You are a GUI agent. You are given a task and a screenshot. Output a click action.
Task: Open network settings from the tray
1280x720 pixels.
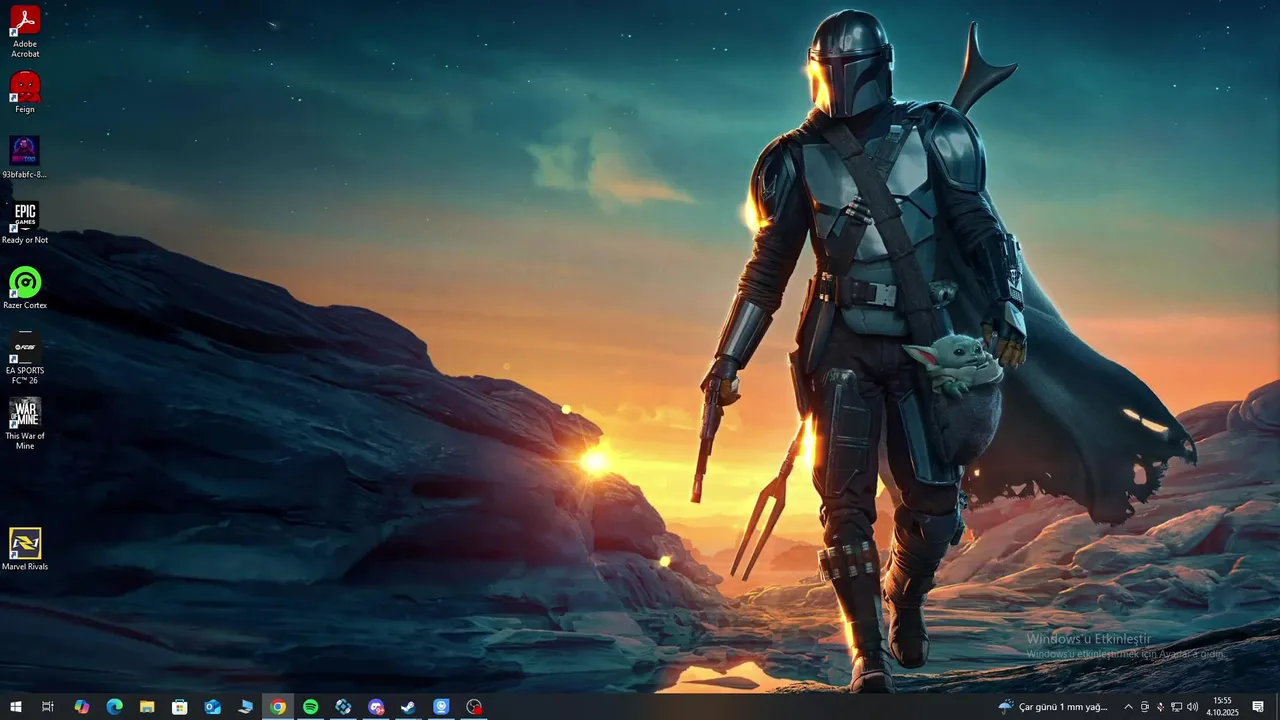pos(1176,707)
